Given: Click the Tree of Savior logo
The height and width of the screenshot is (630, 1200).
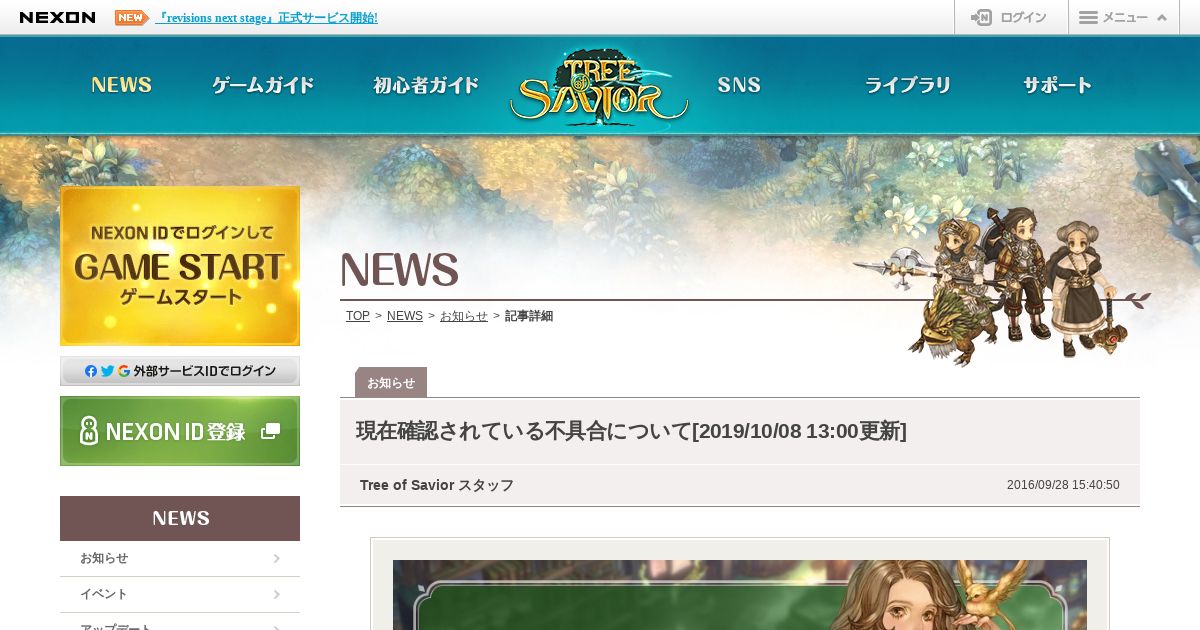Looking at the screenshot, I should pyautogui.click(x=599, y=86).
